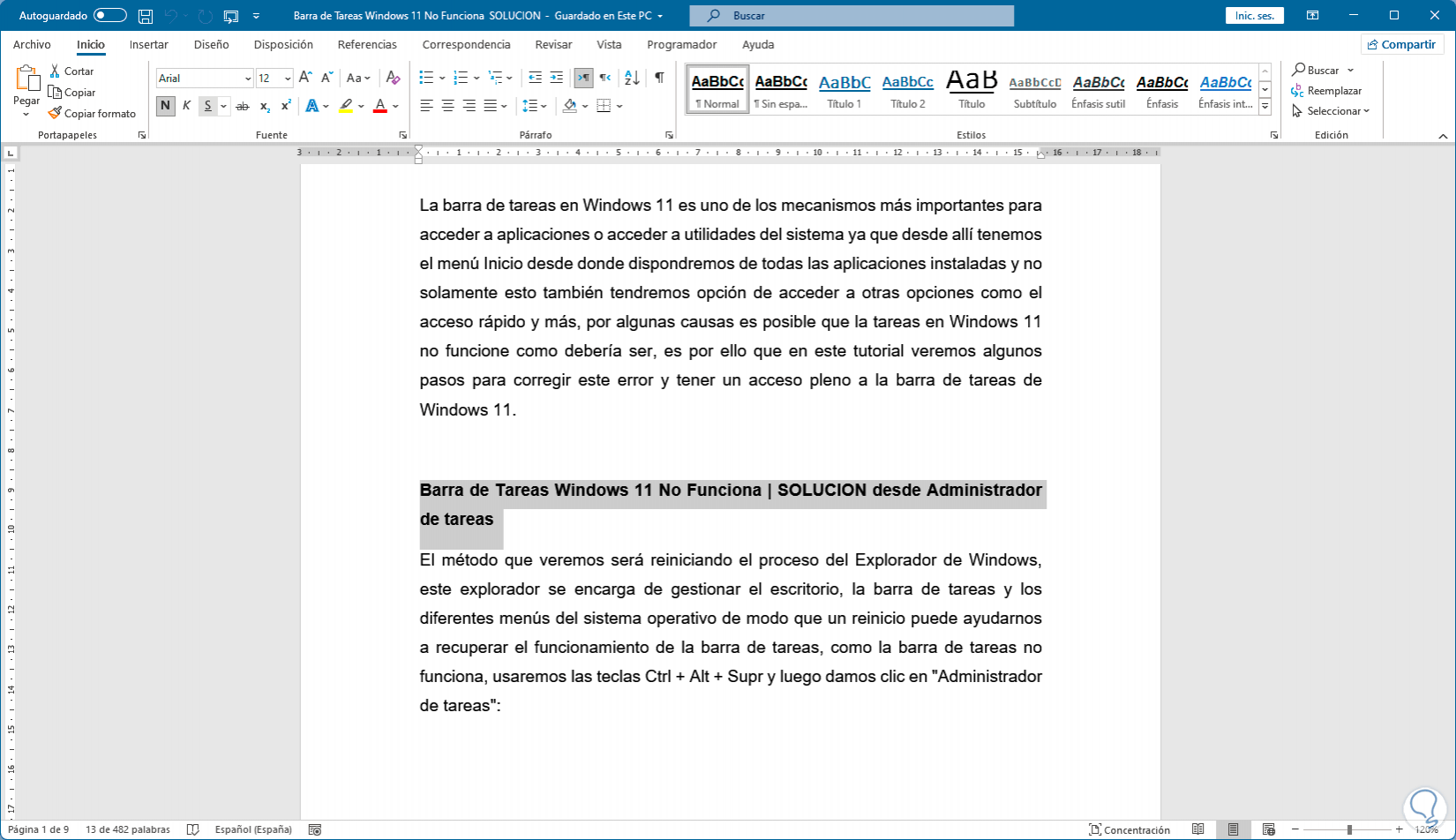Click the Inic. ses. sign-in button

tap(1255, 16)
